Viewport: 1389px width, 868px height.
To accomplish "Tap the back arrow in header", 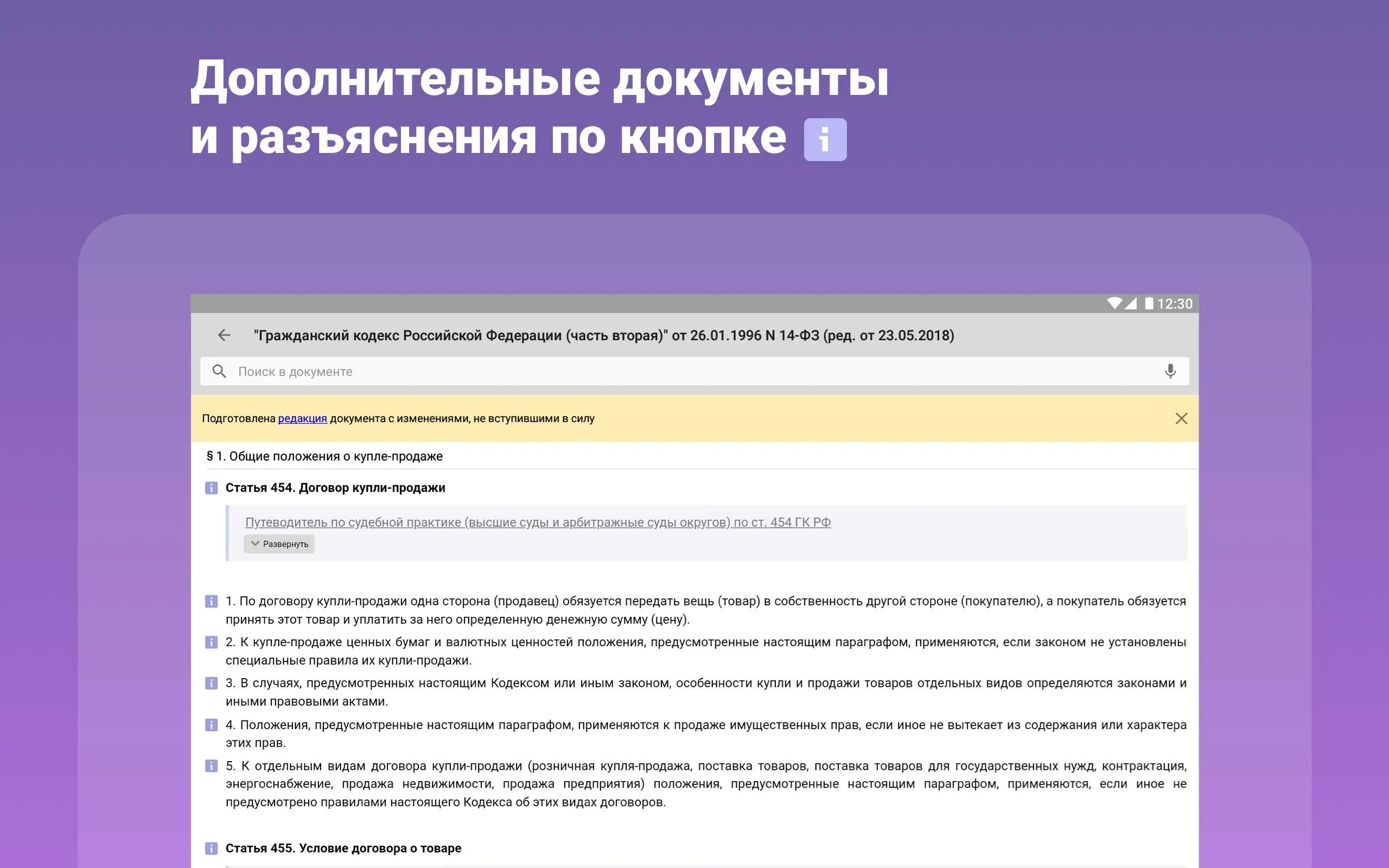I will point(224,335).
